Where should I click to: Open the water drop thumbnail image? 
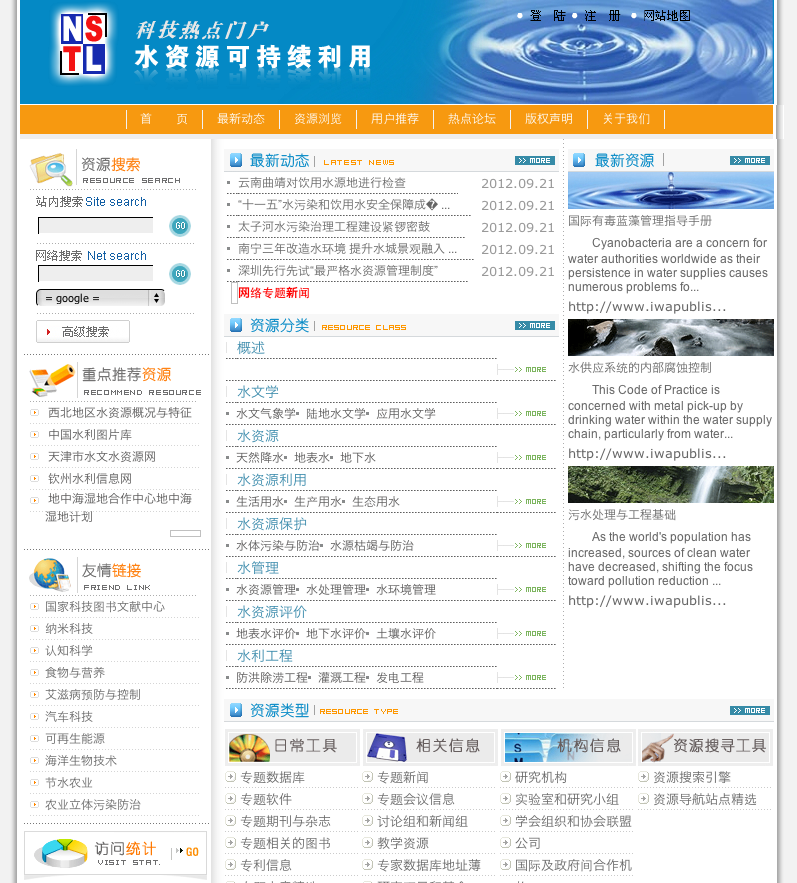(670, 190)
